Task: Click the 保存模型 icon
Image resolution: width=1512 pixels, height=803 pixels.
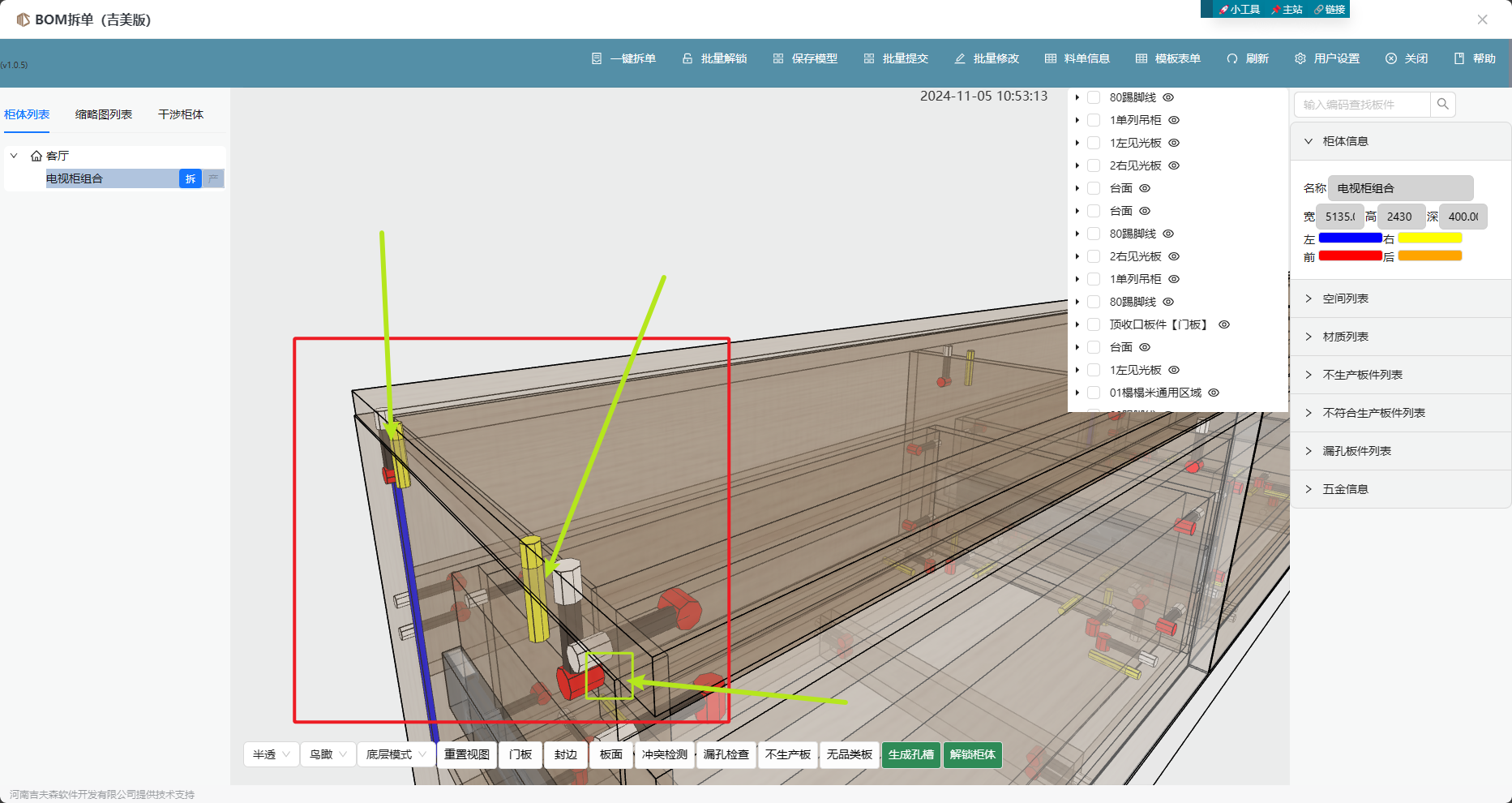Action: coord(778,58)
